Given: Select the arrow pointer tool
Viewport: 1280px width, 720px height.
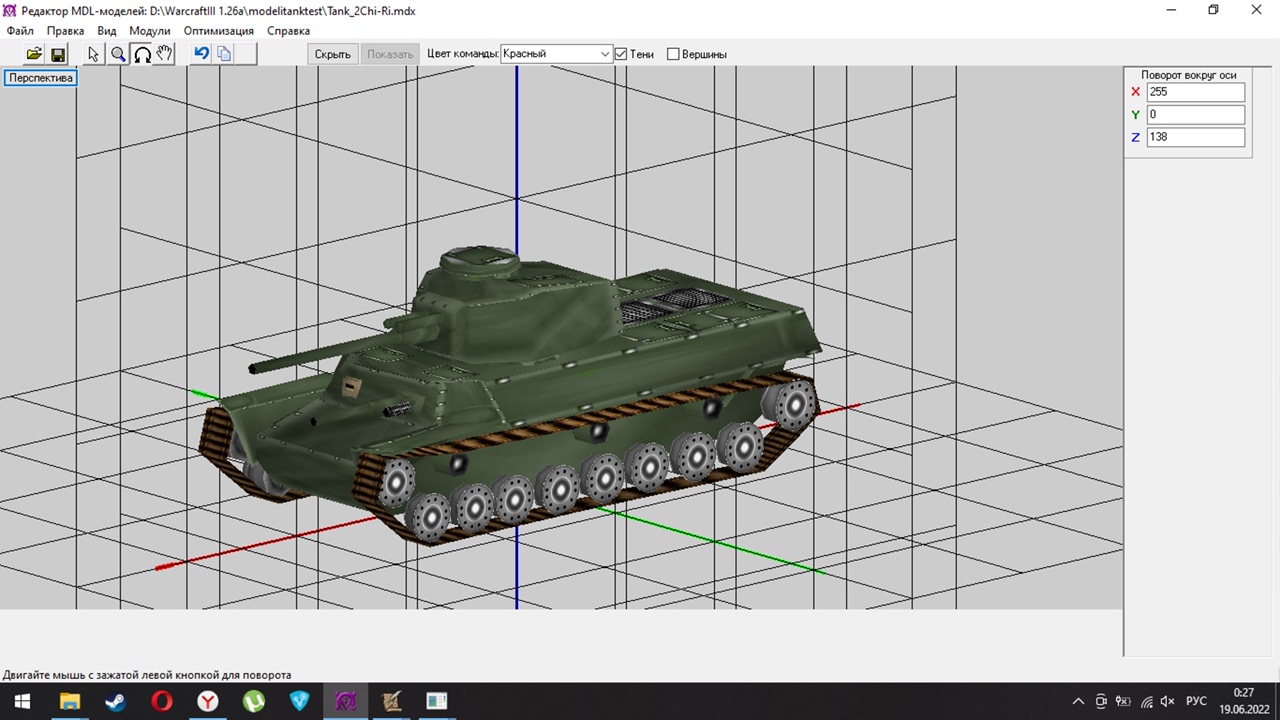Looking at the screenshot, I should click(94, 54).
